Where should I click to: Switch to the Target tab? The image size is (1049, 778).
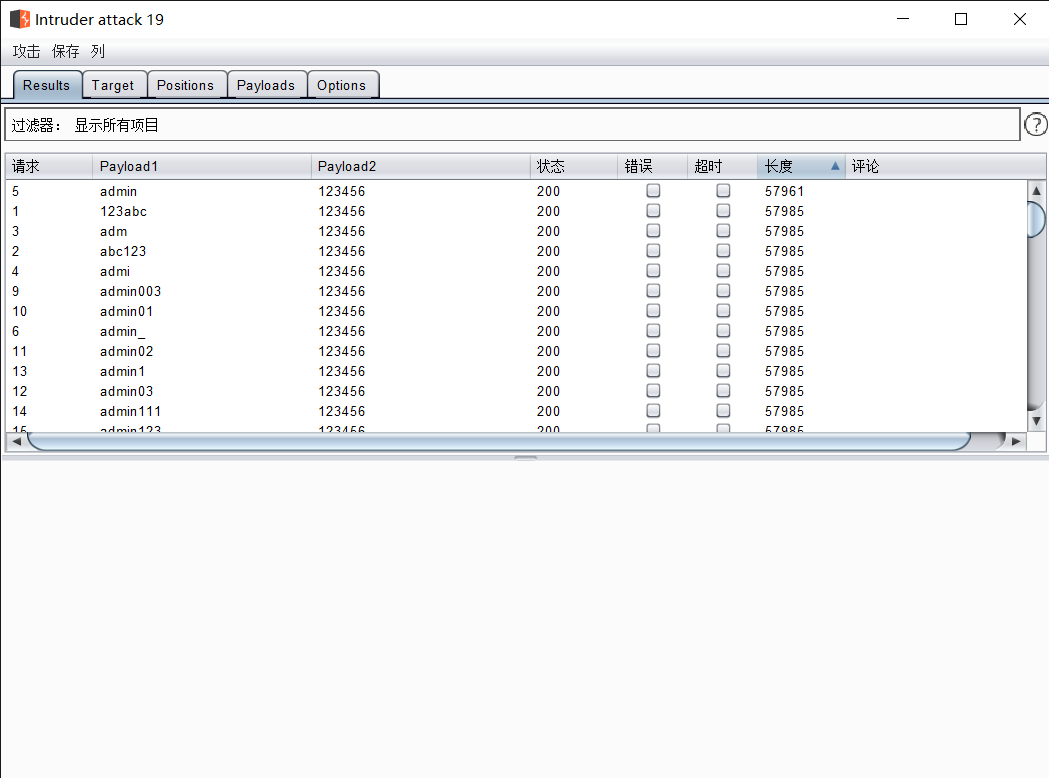click(113, 85)
